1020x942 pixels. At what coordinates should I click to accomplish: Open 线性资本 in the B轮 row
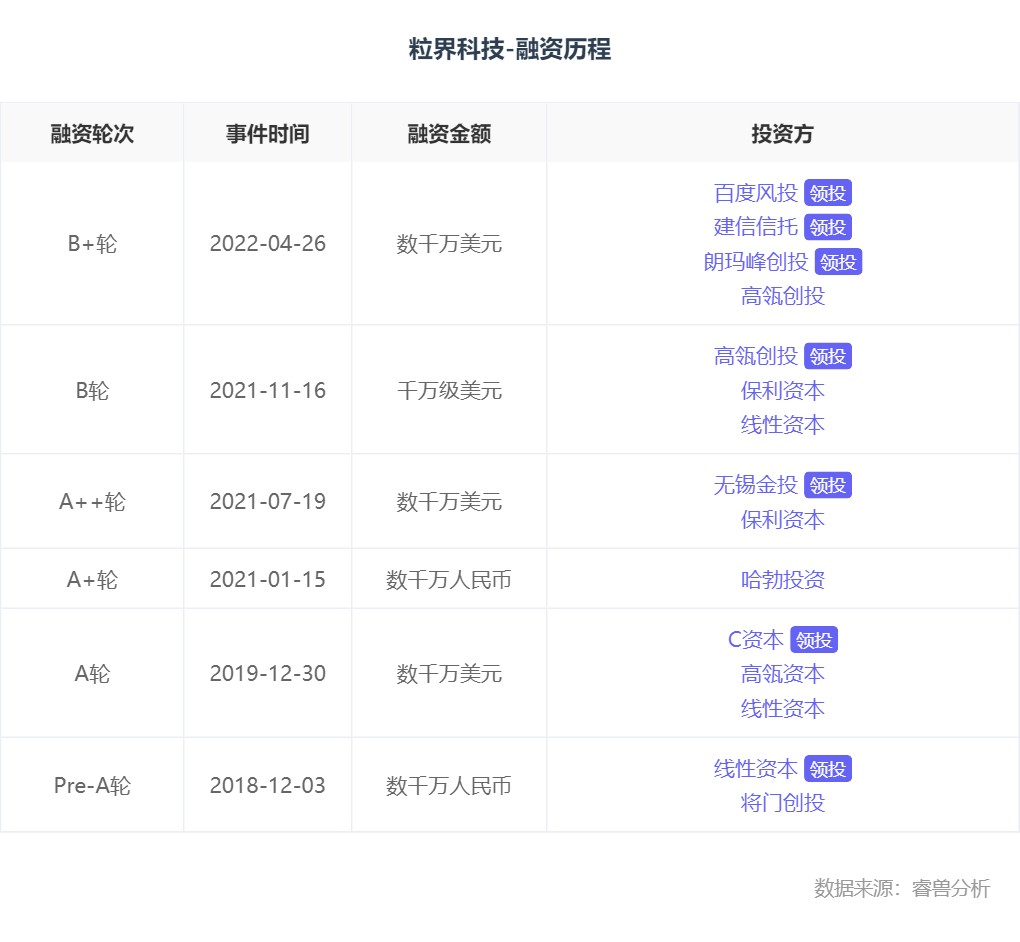[x=783, y=425]
